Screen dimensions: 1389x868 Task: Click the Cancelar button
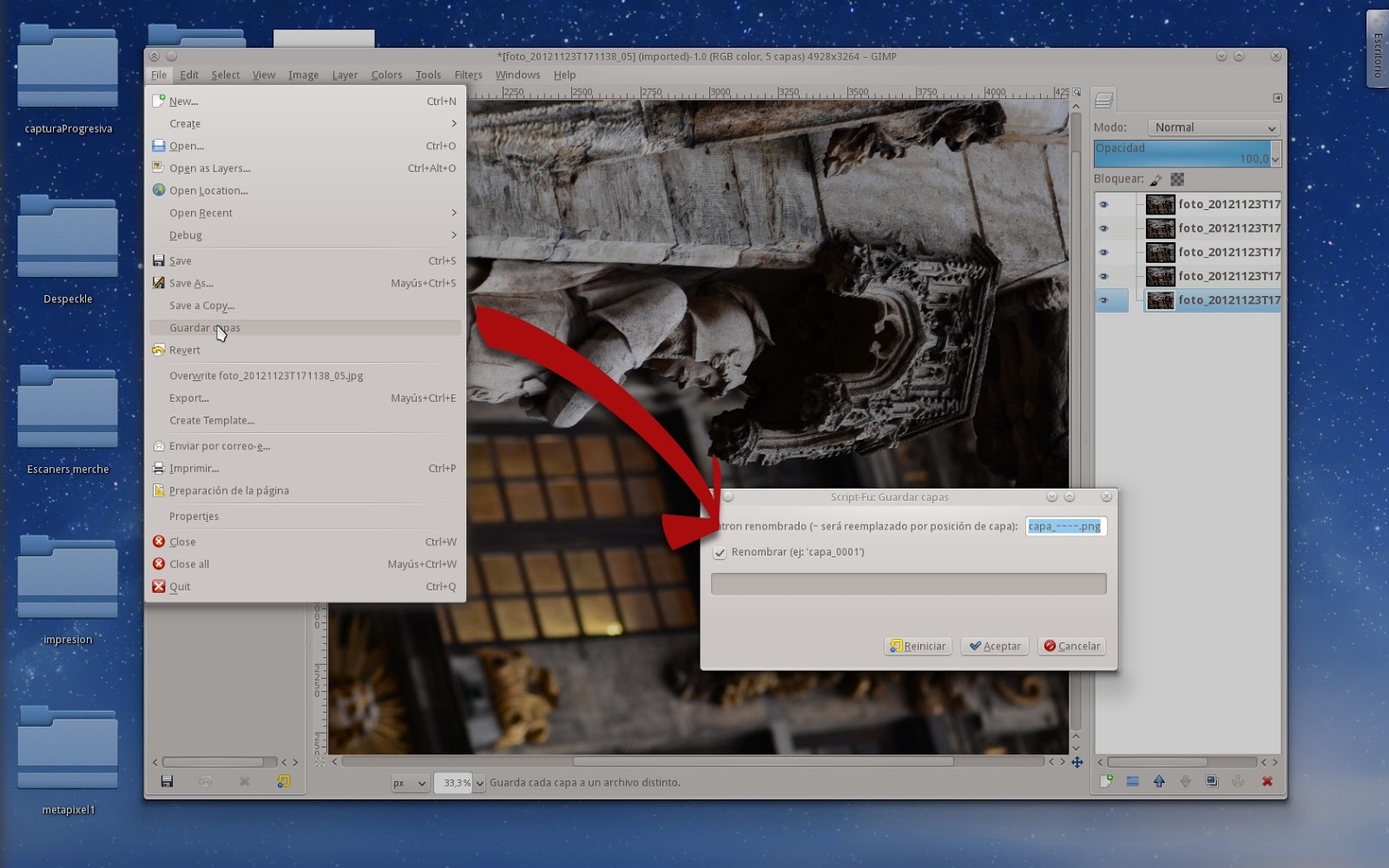(1071, 646)
